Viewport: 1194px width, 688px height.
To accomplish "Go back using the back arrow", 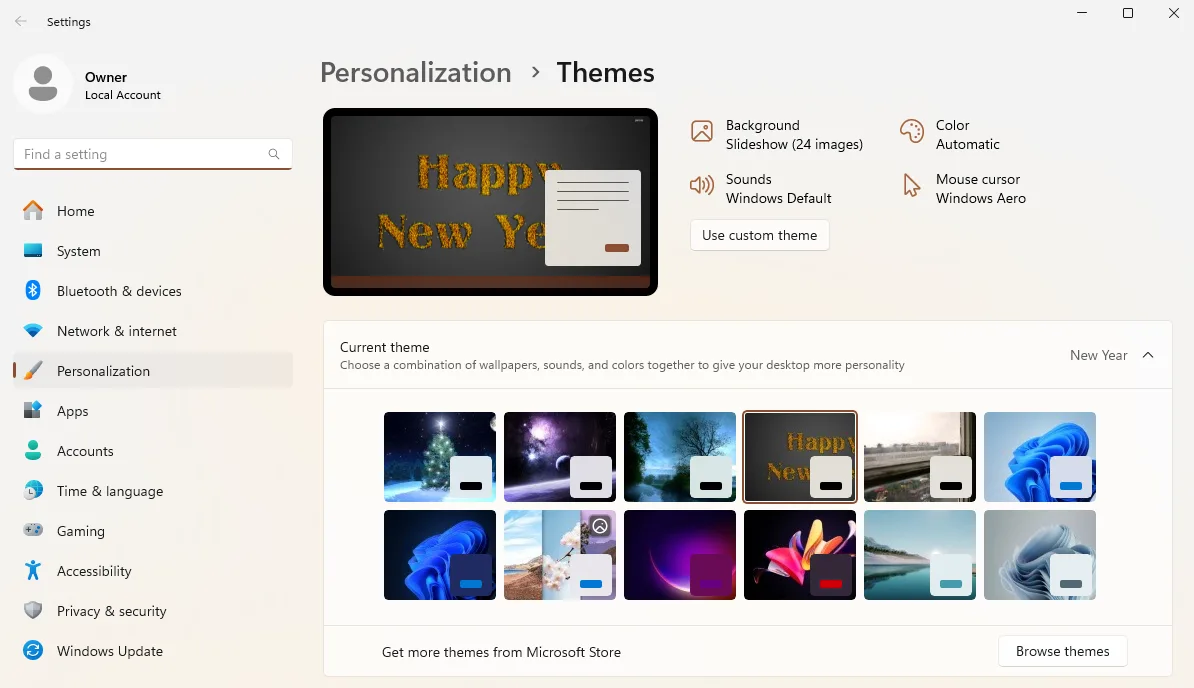I will point(21,21).
